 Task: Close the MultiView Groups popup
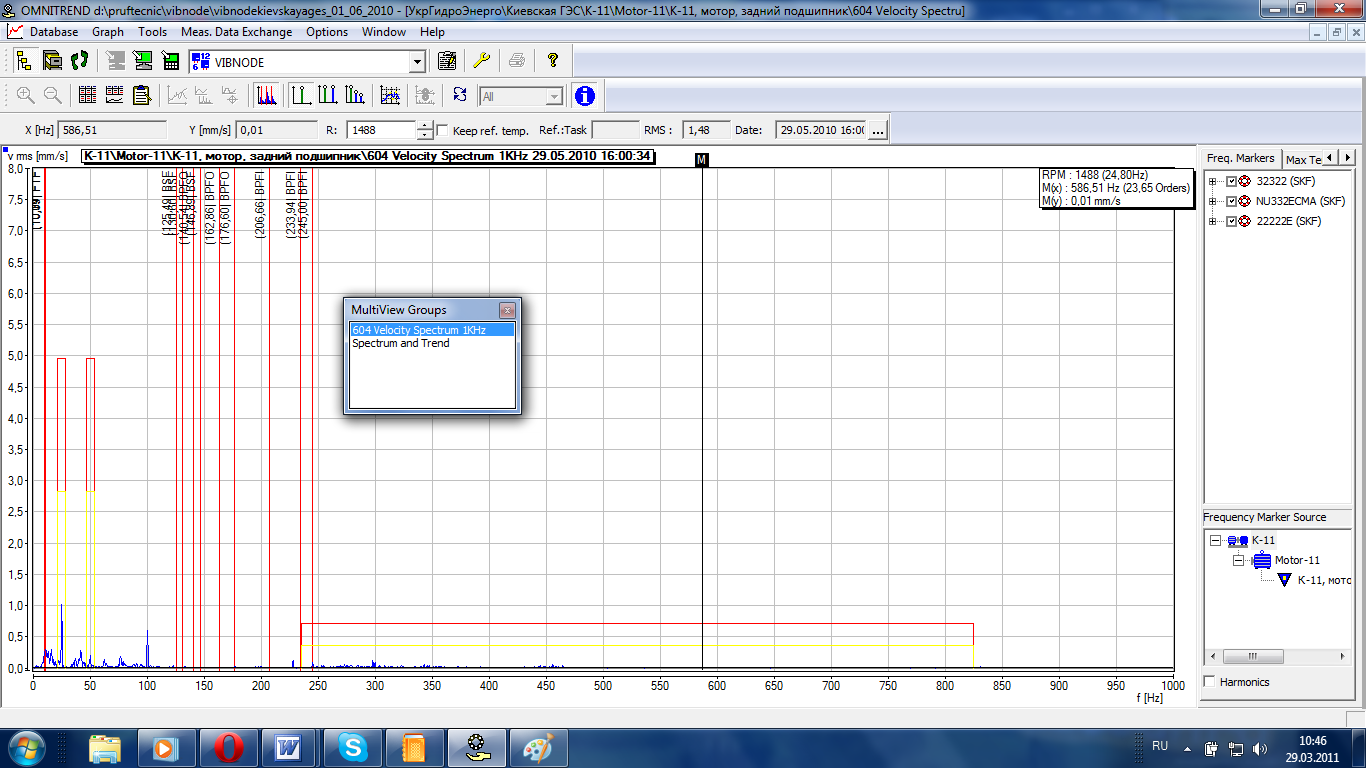point(507,310)
